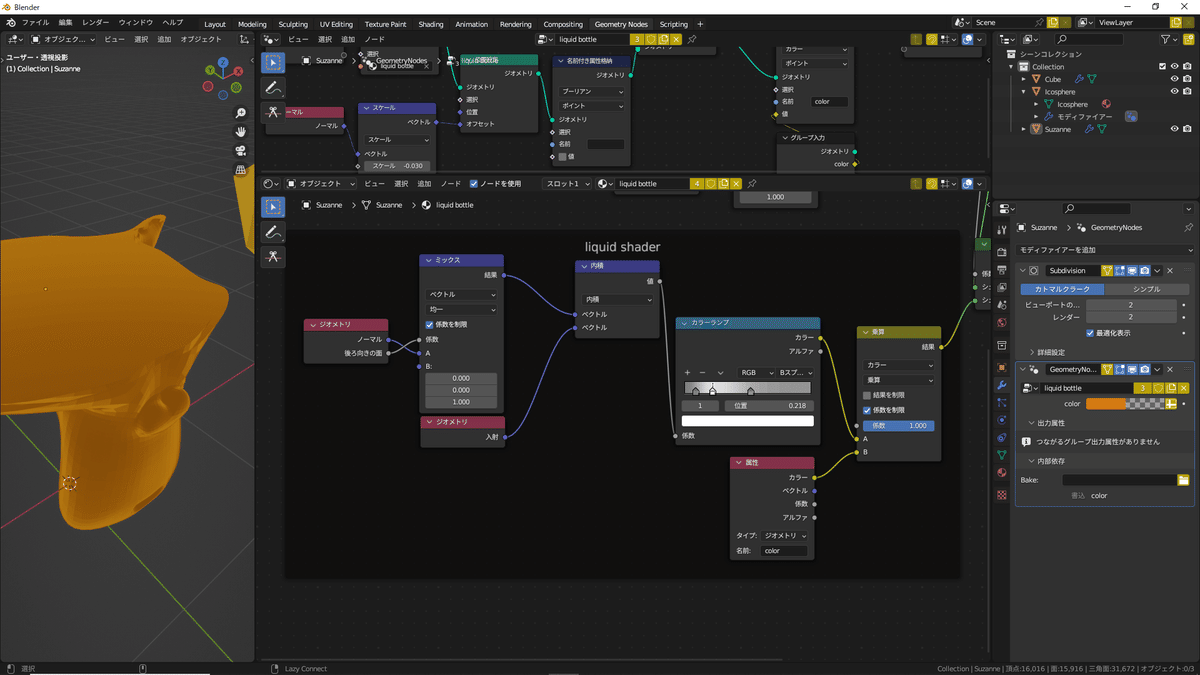This screenshot has height=675, width=1200.
Task: Open the ヘルプ menu
Action: (x=173, y=22)
